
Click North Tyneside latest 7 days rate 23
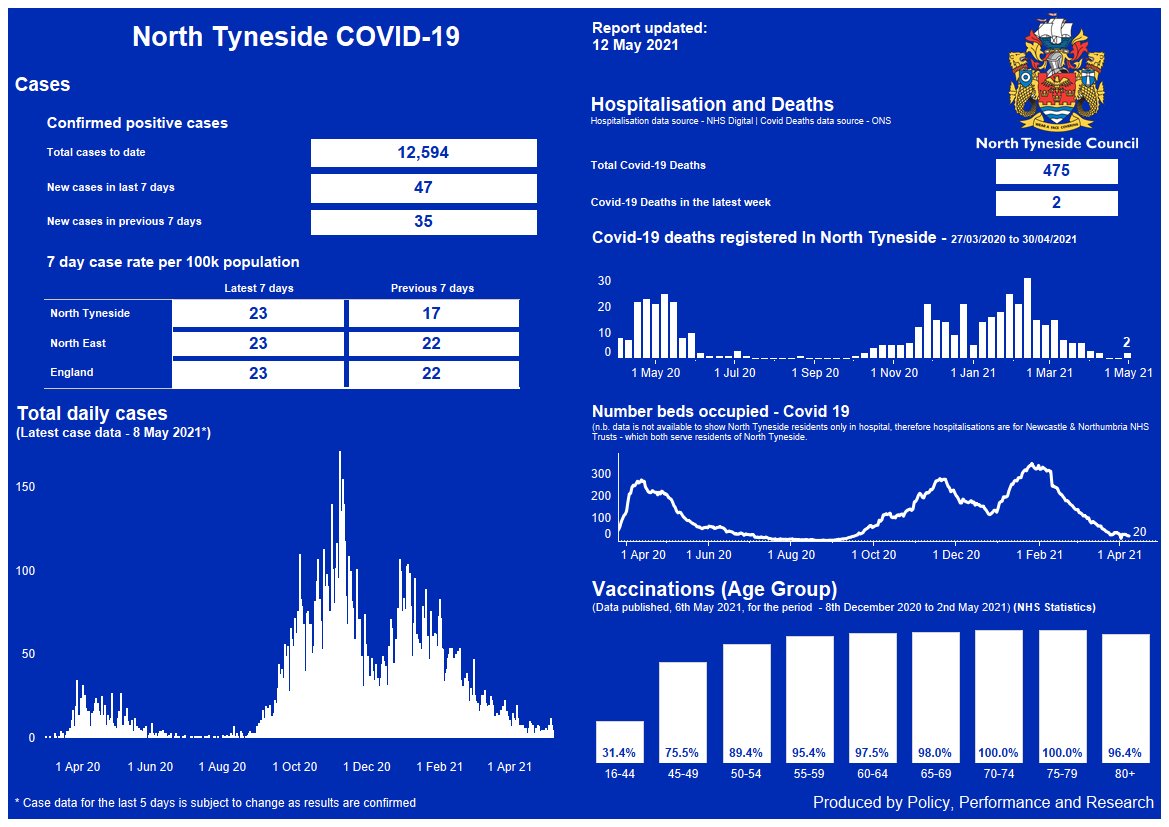(x=258, y=313)
